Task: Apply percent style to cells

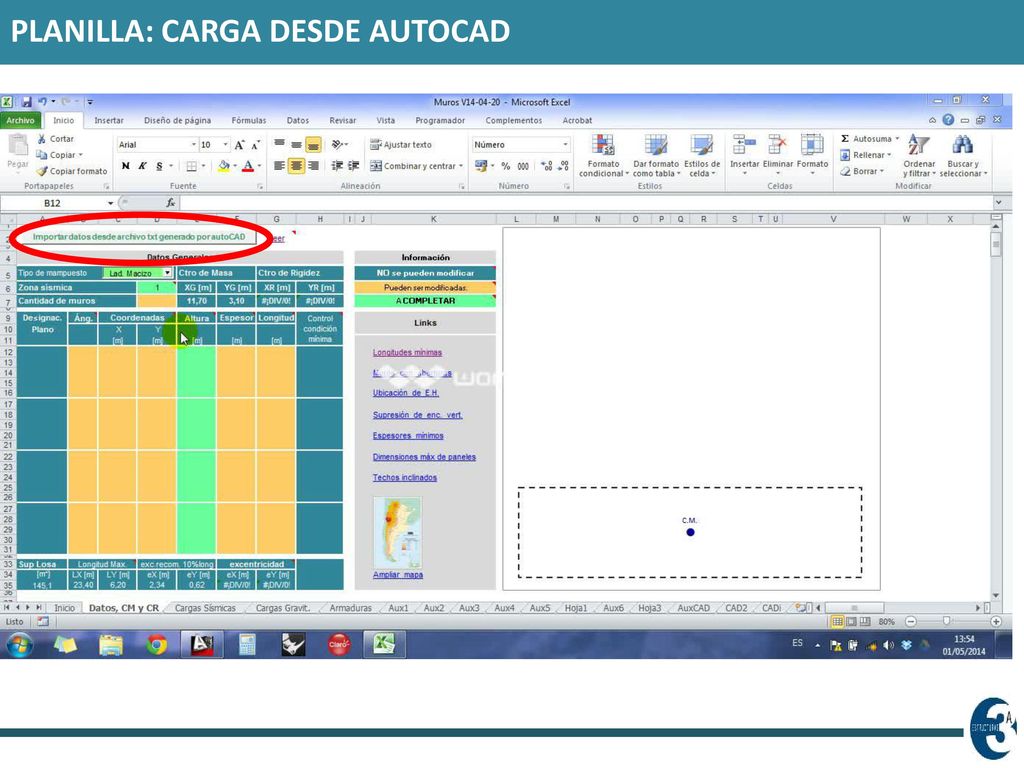Action: tap(505, 166)
